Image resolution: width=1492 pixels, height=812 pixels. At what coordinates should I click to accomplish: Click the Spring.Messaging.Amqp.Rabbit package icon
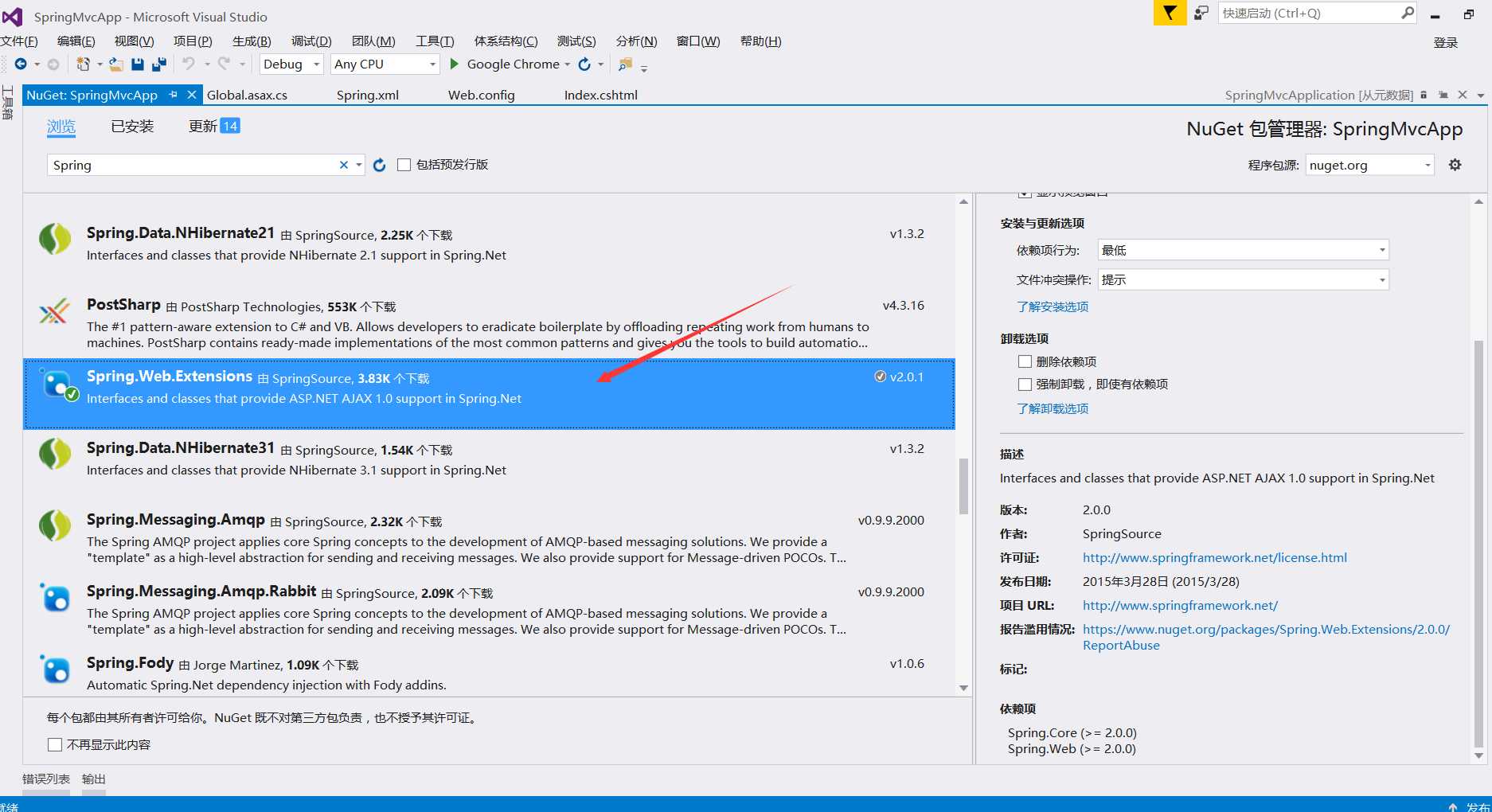[x=55, y=597]
